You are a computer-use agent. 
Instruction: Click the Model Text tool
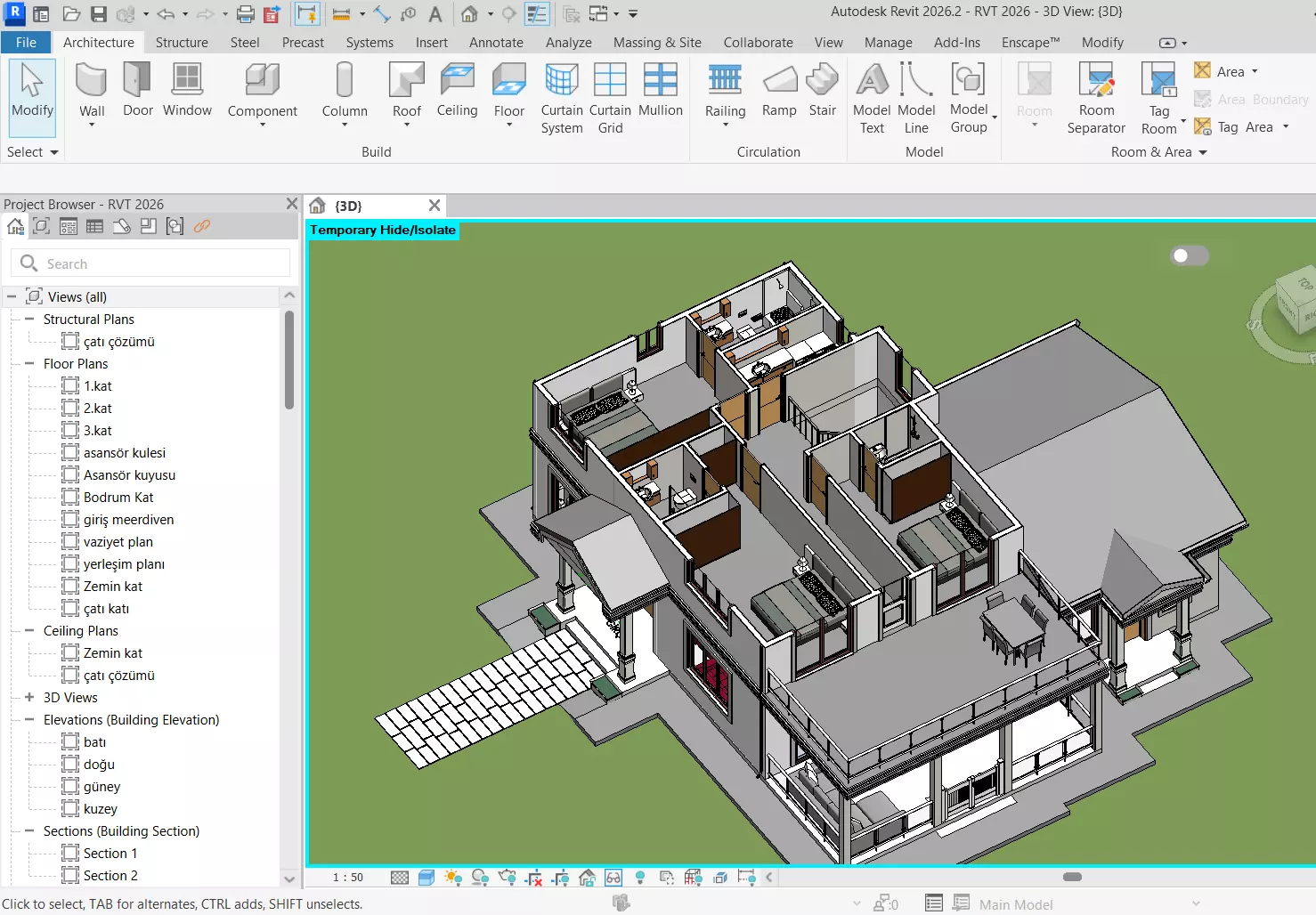tap(872, 99)
